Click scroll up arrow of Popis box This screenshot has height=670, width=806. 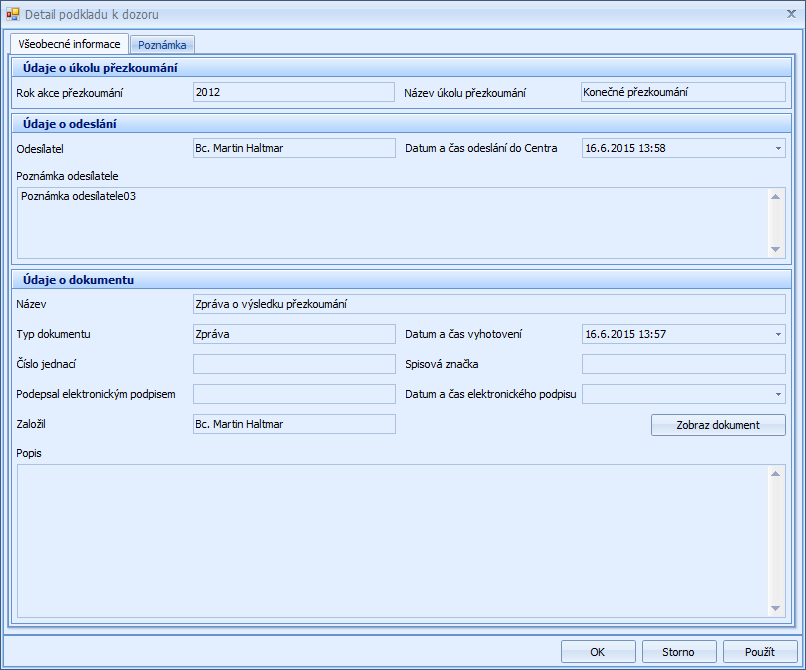click(x=776, y=474)
